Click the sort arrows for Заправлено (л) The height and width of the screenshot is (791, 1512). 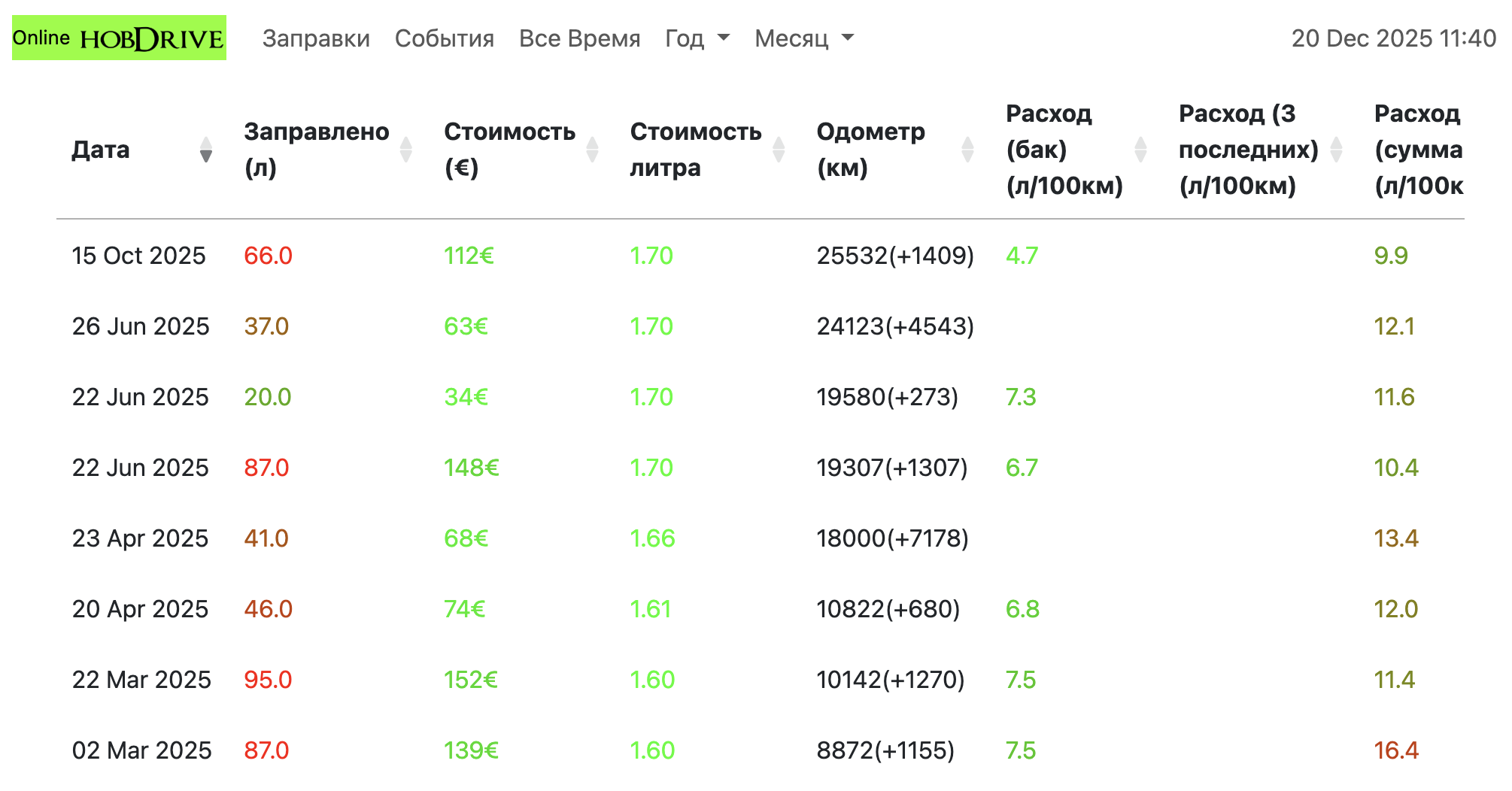405,150
